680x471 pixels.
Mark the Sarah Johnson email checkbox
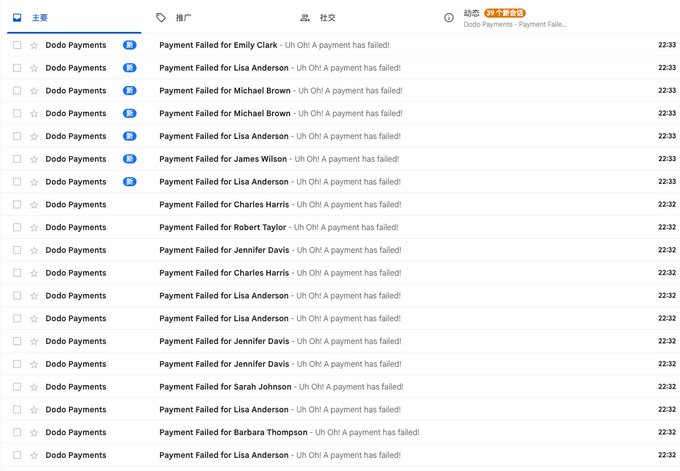click(x=17, y=387)
